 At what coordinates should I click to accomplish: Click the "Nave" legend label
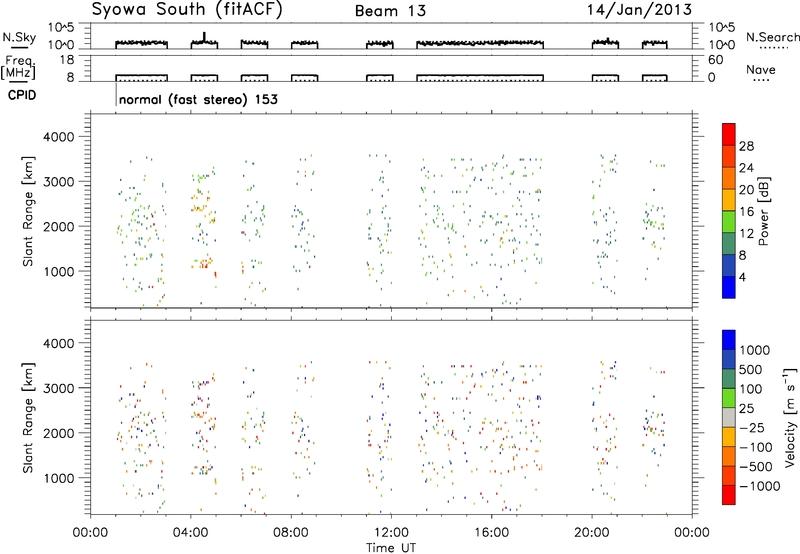(x=761, y=70)
